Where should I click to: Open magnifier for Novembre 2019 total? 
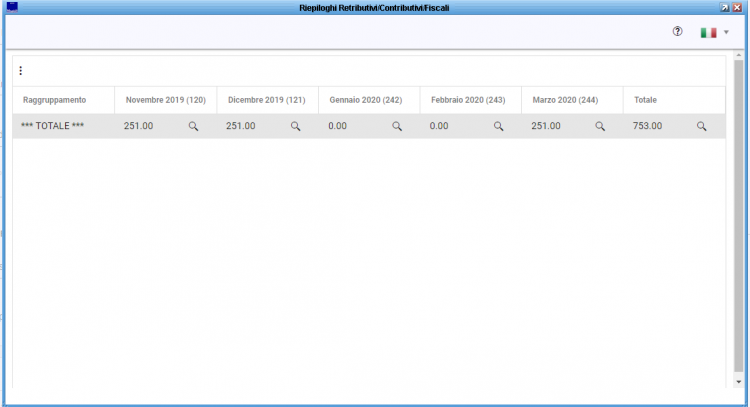(193, 126)
